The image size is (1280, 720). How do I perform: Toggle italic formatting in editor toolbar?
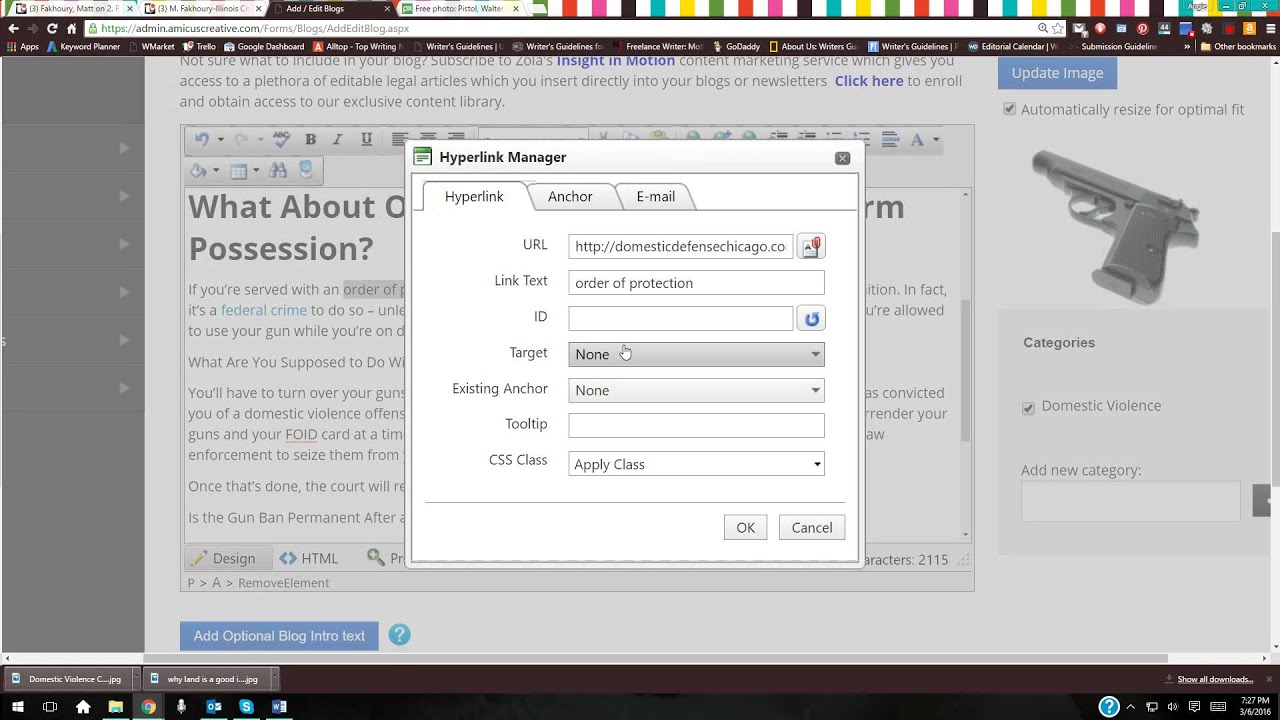(x=338, y=140)
